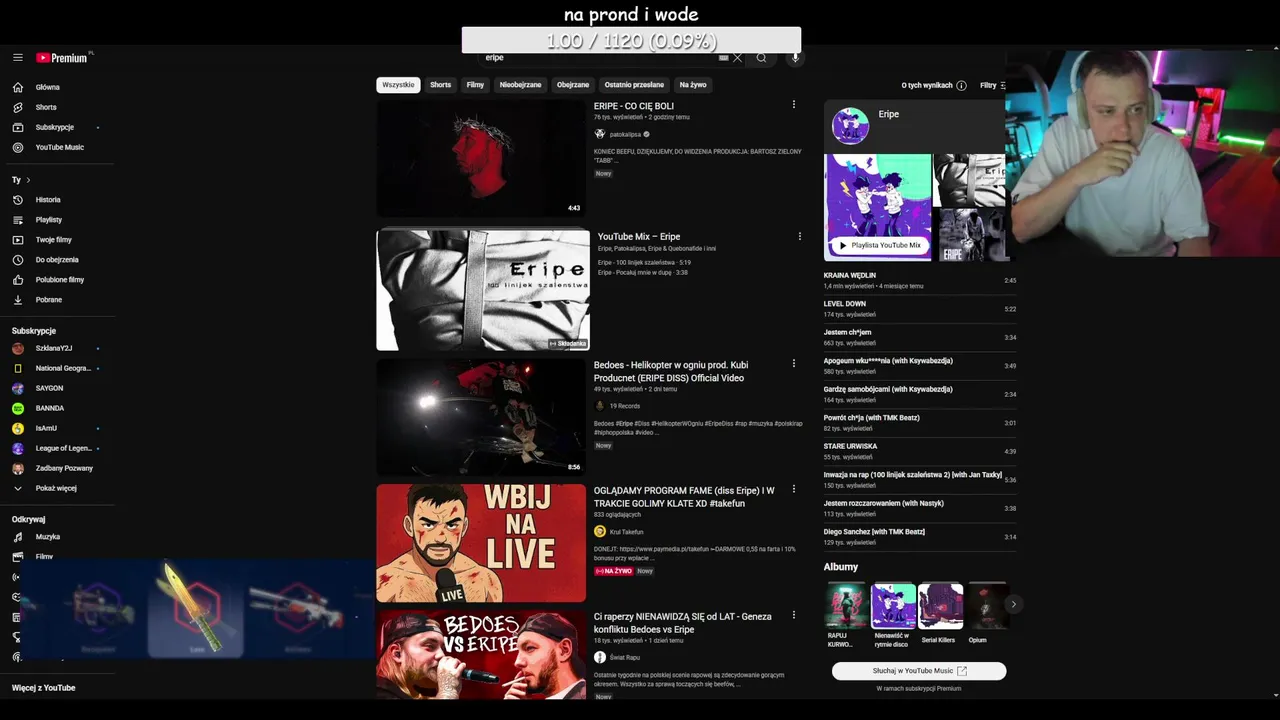This screenshot has width=1280, height=720.
Task: Open options for Bedoes Helikopter w ogniu video
Action: (x=794, y=364)
